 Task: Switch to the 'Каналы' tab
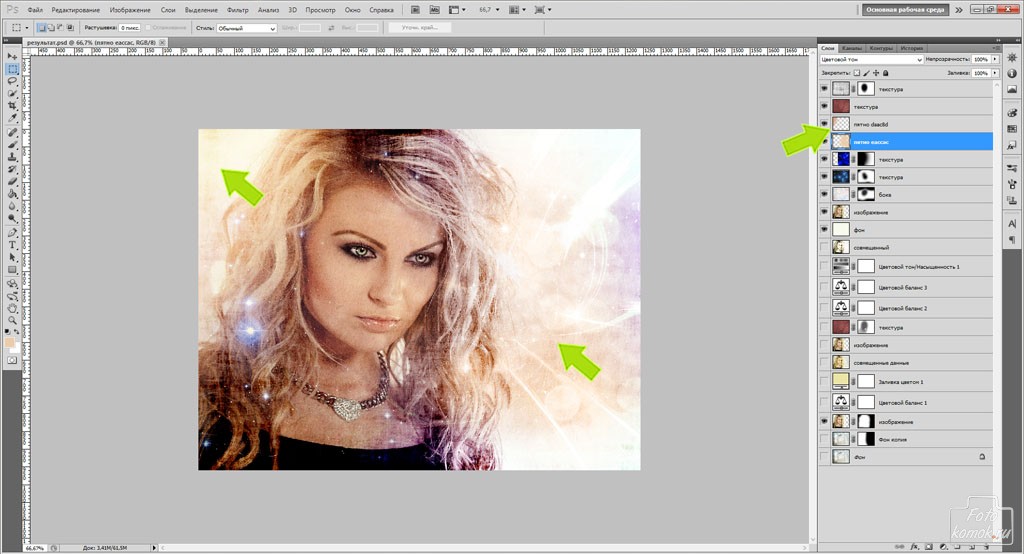852,48
